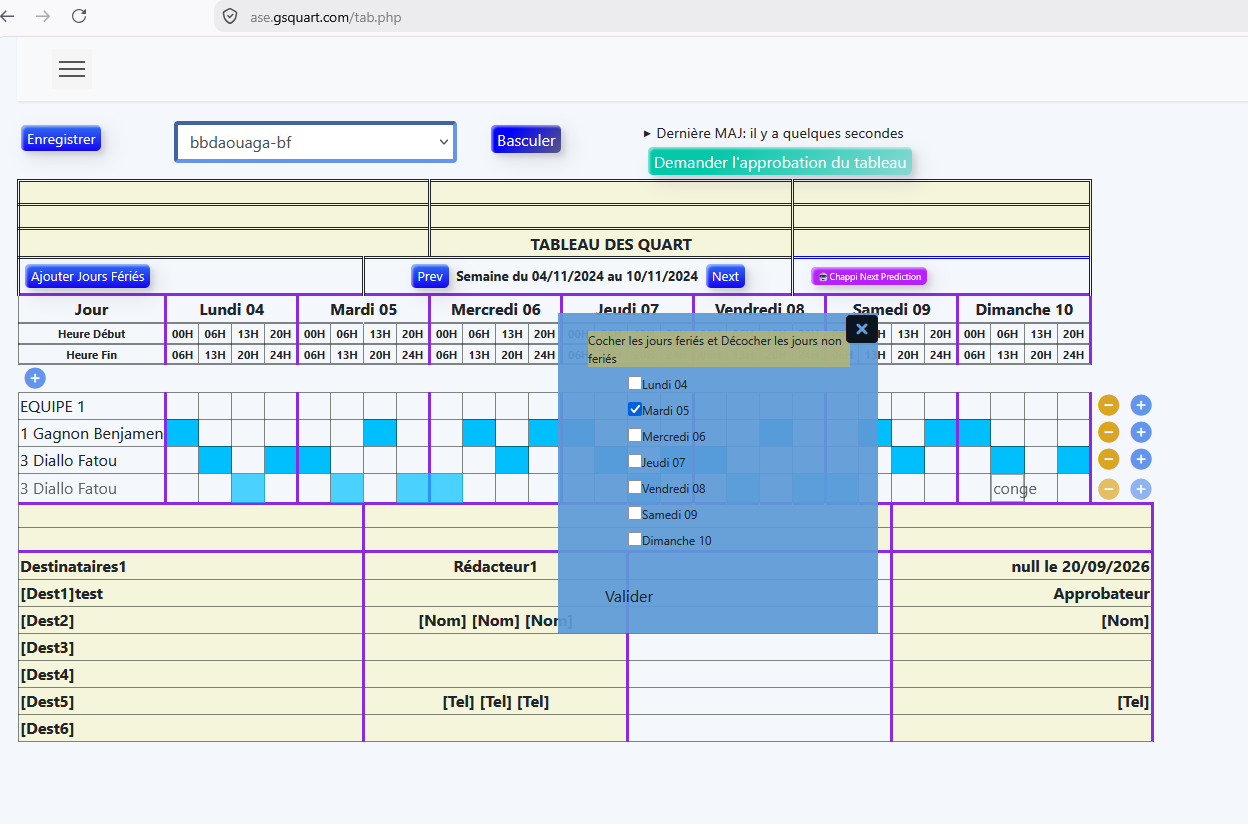Open the bbdaouaga-bf dropdown
Image resolution: width=1248 pixels, height=824 pixels.
315,142
